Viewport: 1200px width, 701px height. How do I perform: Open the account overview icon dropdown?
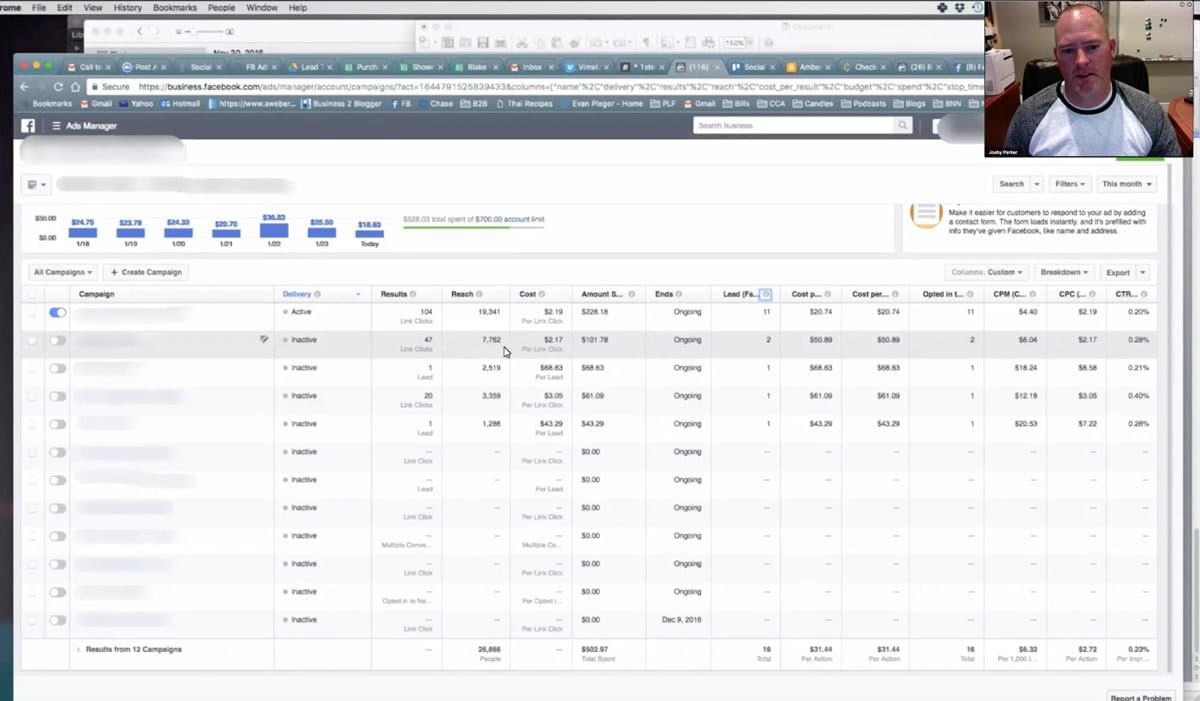(37, 185)
